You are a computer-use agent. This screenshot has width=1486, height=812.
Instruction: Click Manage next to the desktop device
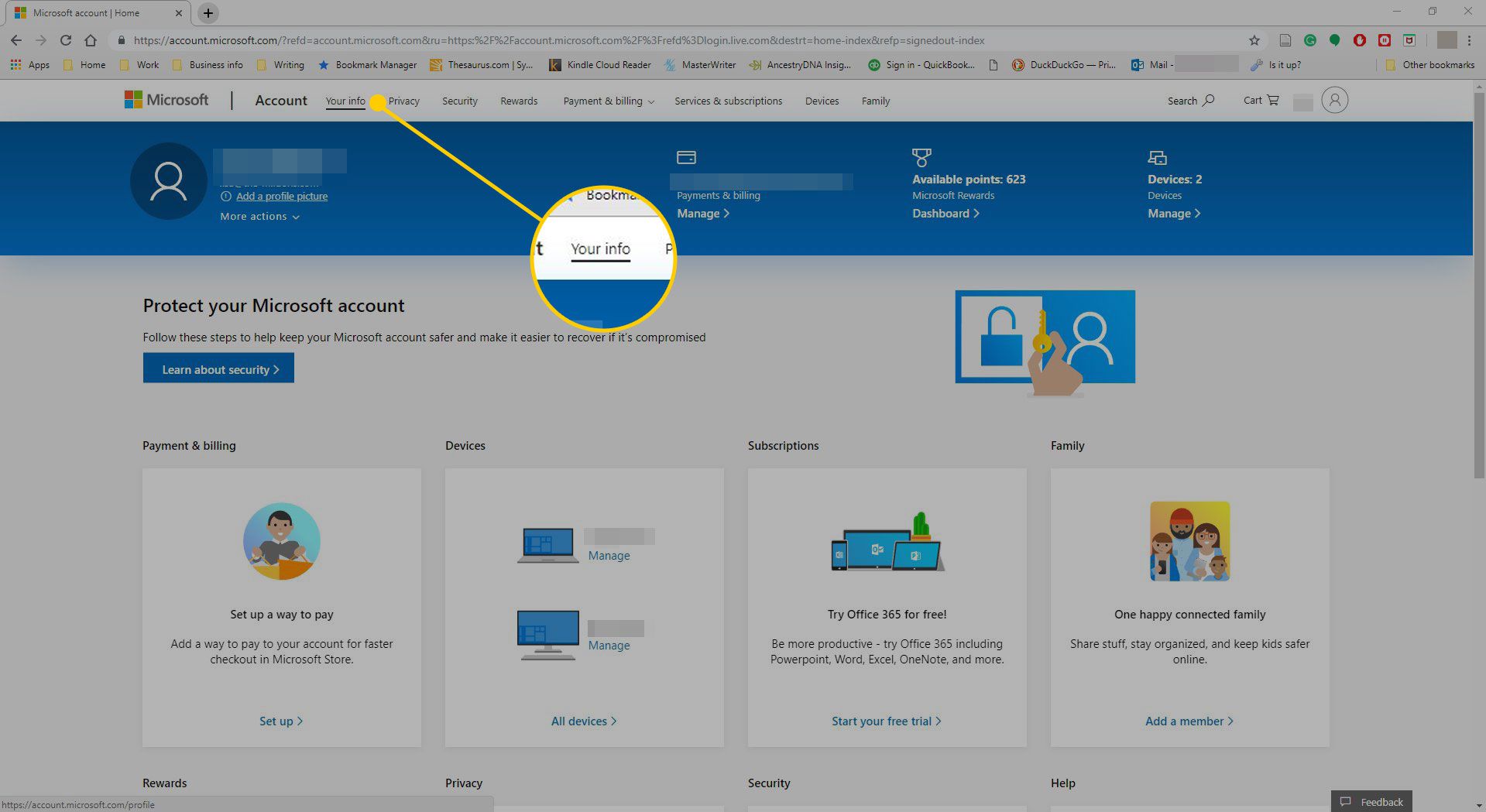pos(609,646)
